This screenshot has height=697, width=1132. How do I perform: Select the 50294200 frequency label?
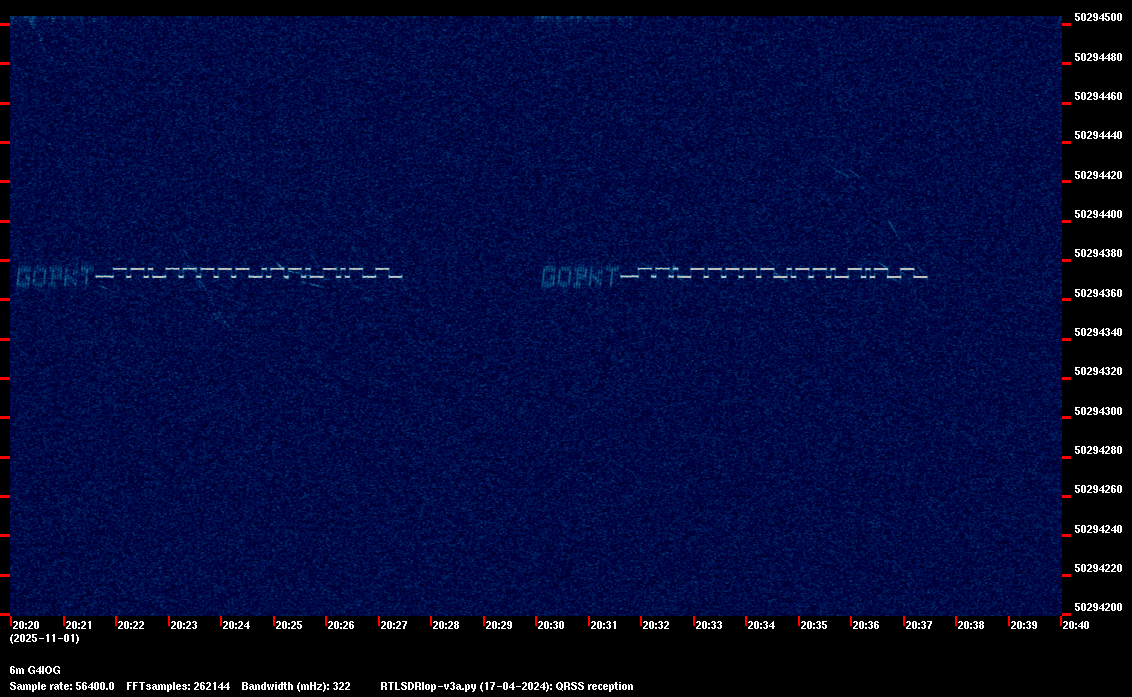click(1098, 607)
